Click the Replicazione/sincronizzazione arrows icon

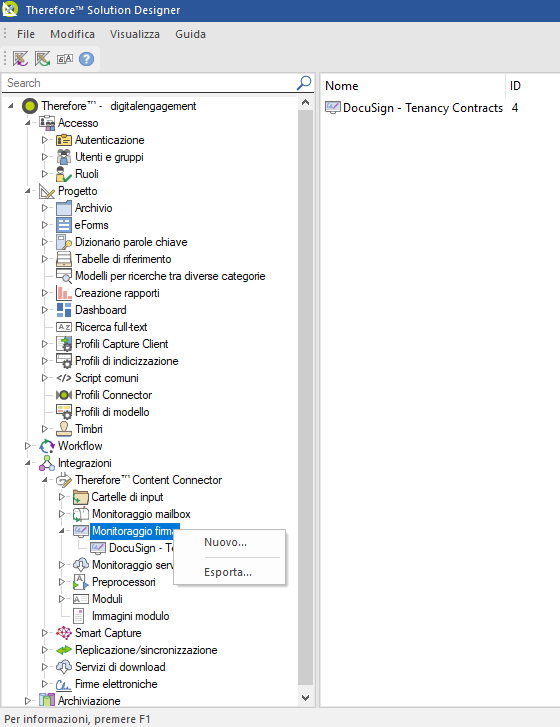coord(64,650)
